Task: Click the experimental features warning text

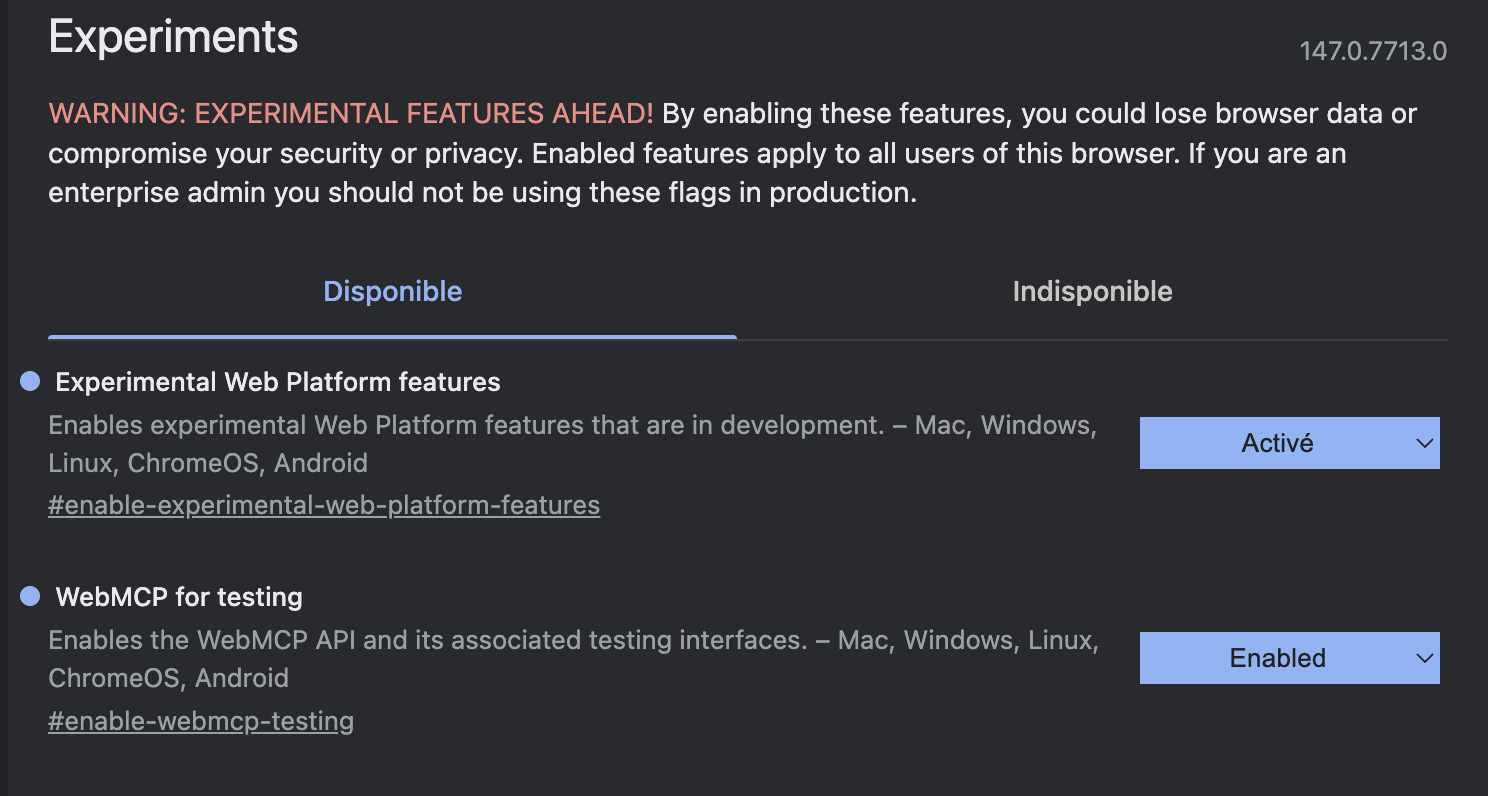Action: click(732, 152)
